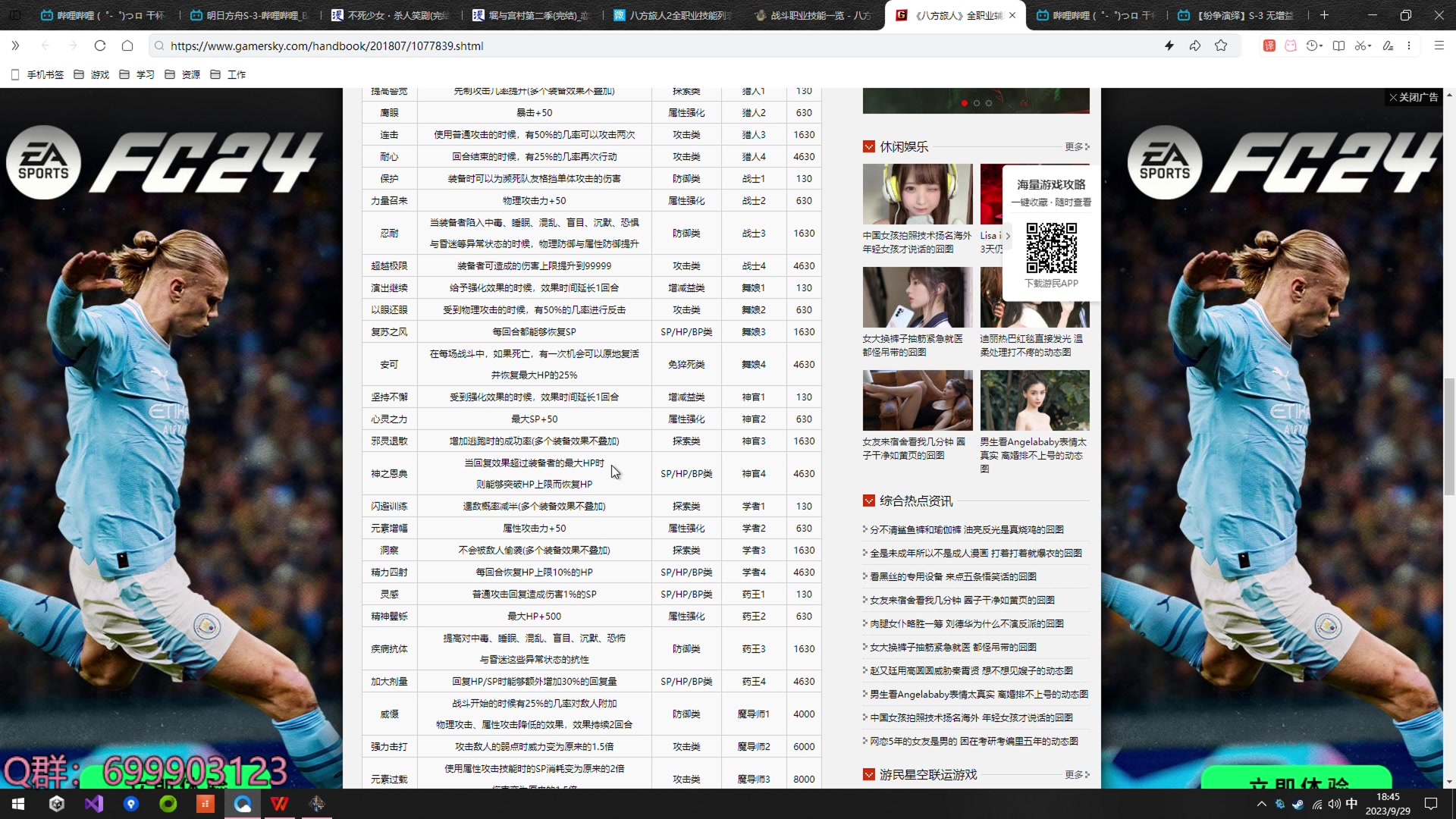Click the red translate extension icon
1456x819 pixels.
pyautogui.click(x=1269, y=45)
